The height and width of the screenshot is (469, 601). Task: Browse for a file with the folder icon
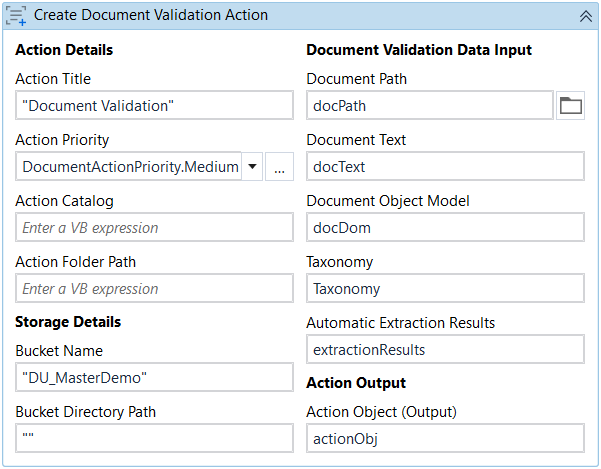pos(570,106)
